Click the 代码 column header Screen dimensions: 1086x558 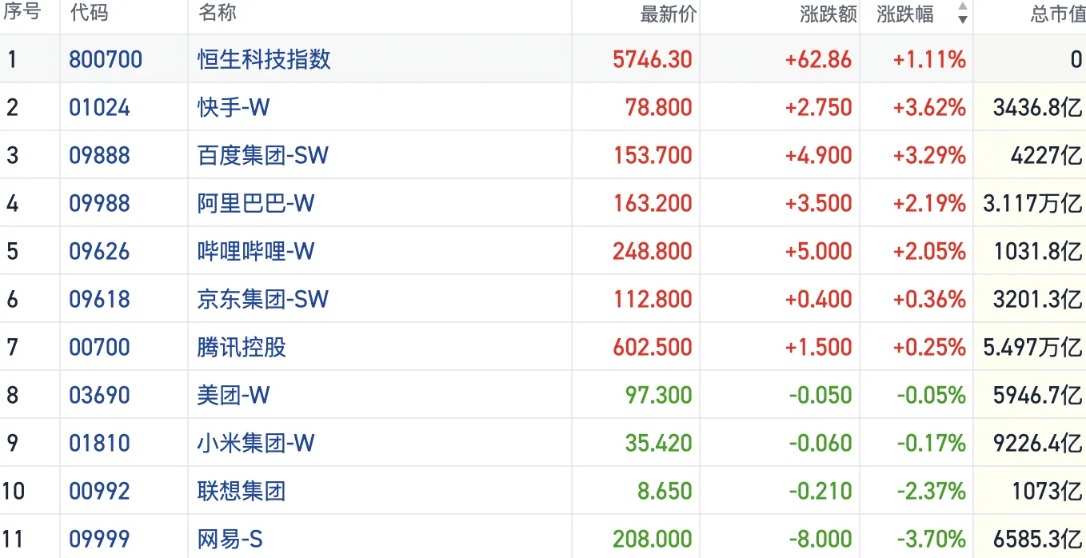[x=89, y=13]
